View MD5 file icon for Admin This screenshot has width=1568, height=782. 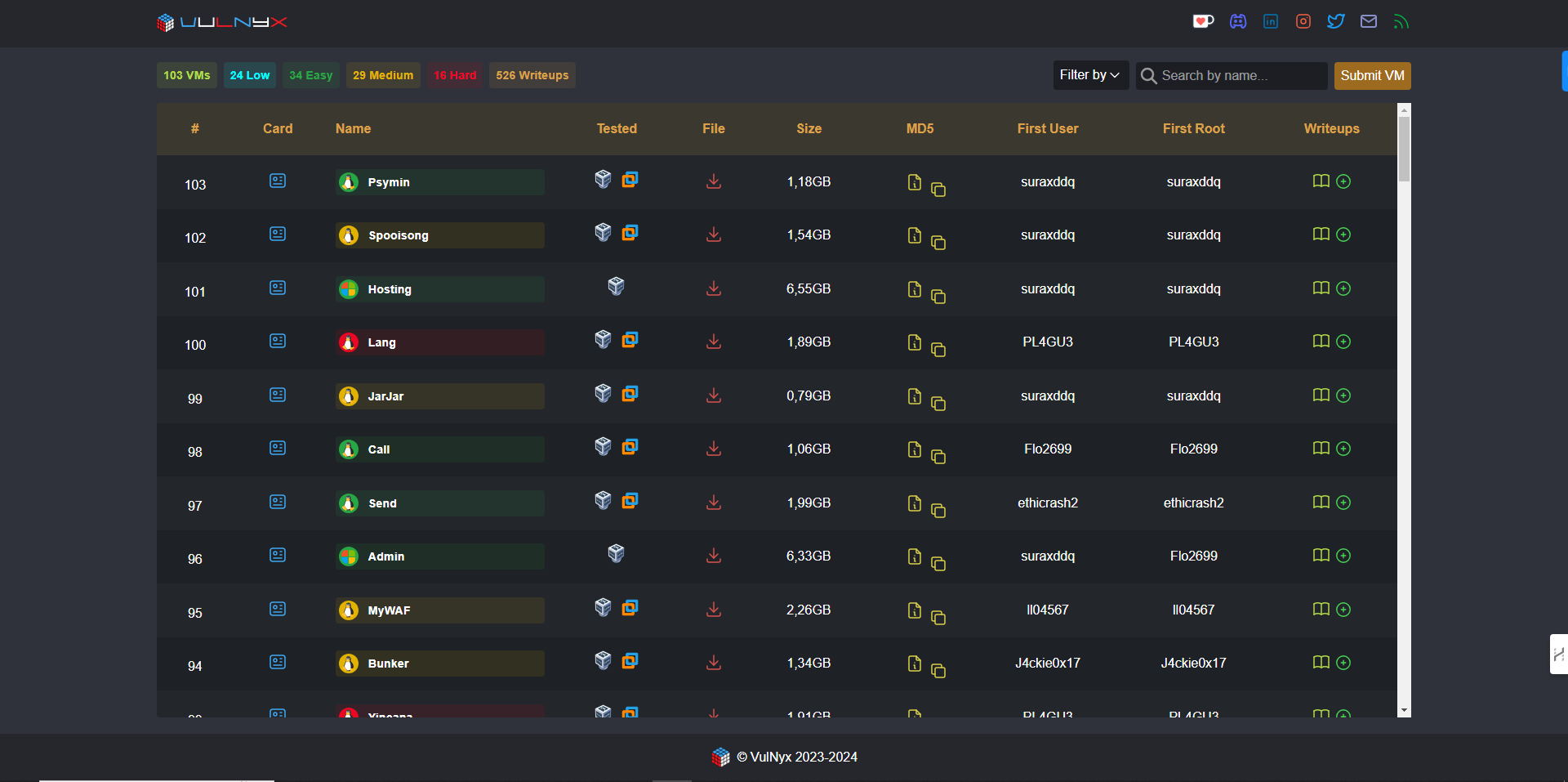tap(915, 556)
